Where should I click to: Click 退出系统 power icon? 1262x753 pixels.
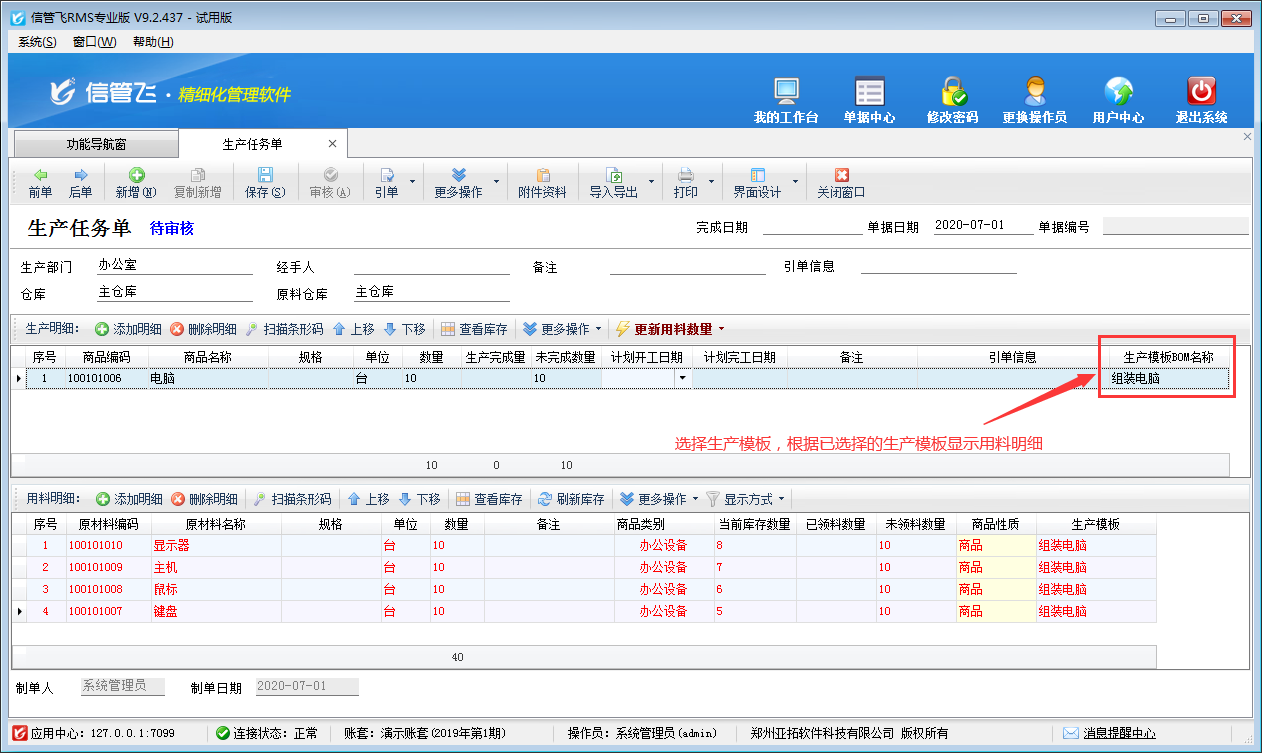(x=1201, y=92)
